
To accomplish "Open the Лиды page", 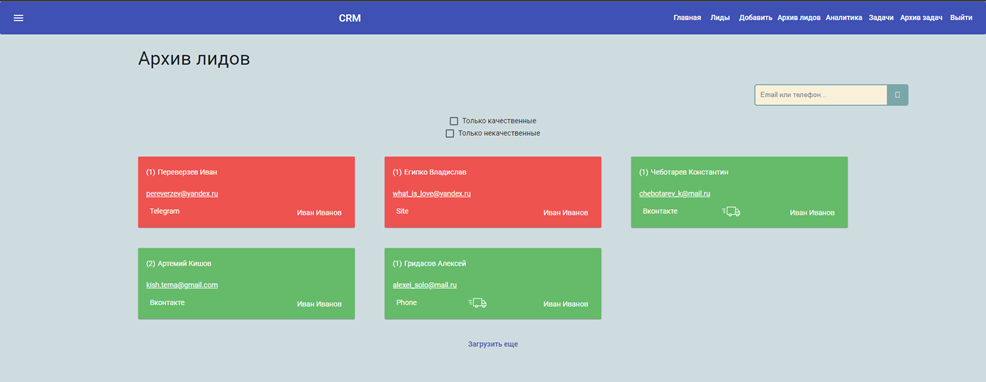I will pos(720,18).
